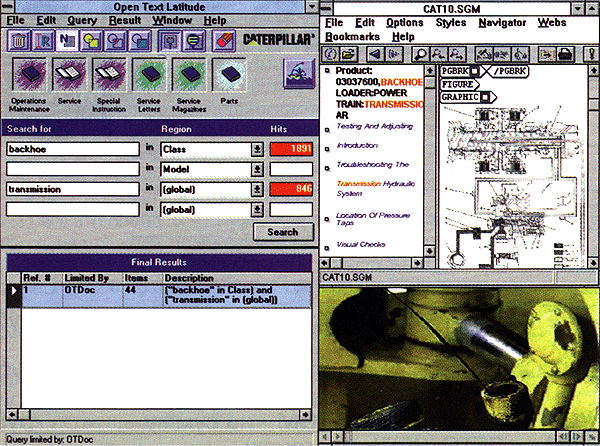Open the last row's (global) region dropdown
The height and width of the screenshot is (446, 600).
click(x=257, y=209)
